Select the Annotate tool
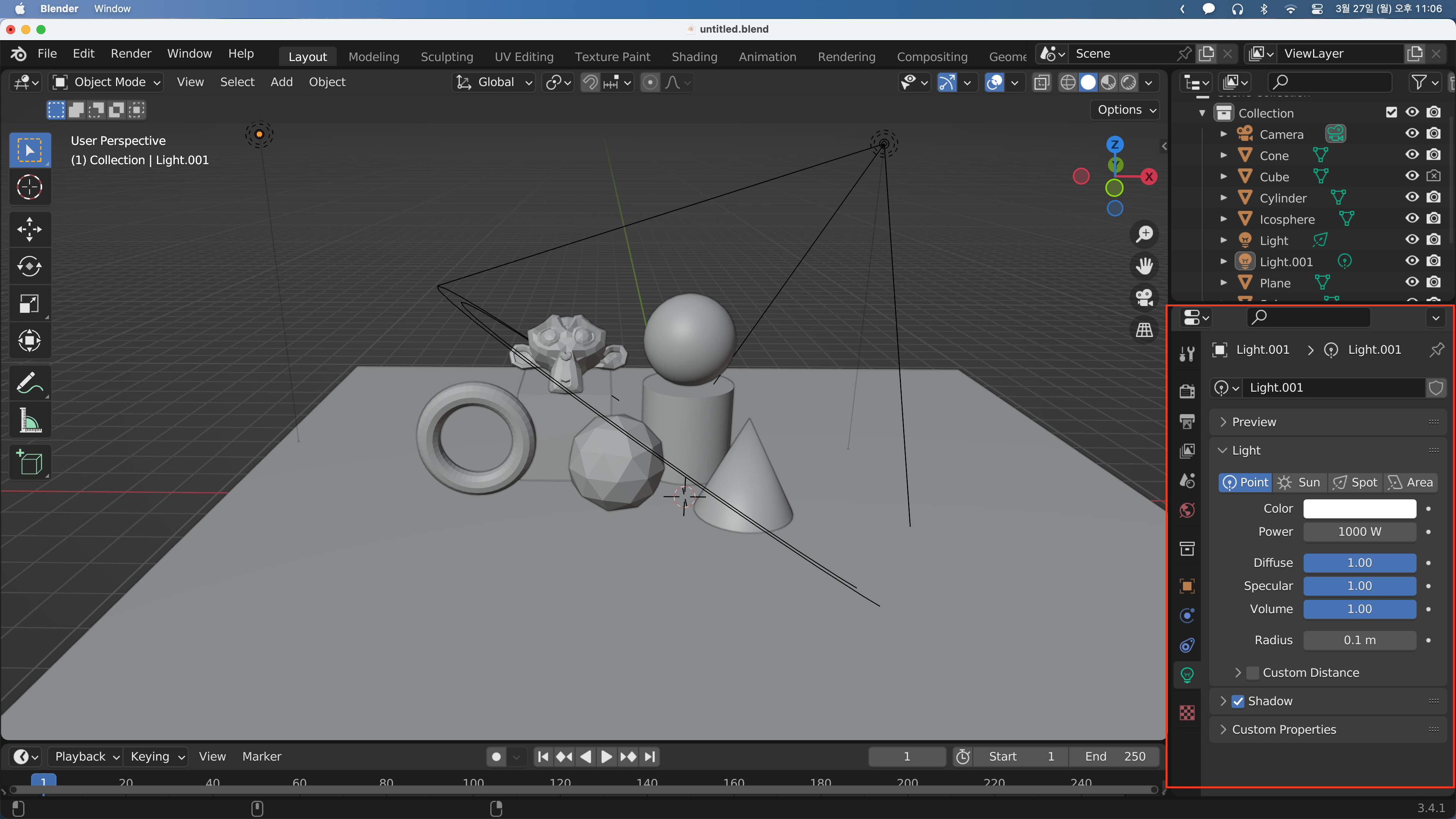1456x819 pixels. click(30, 383)
